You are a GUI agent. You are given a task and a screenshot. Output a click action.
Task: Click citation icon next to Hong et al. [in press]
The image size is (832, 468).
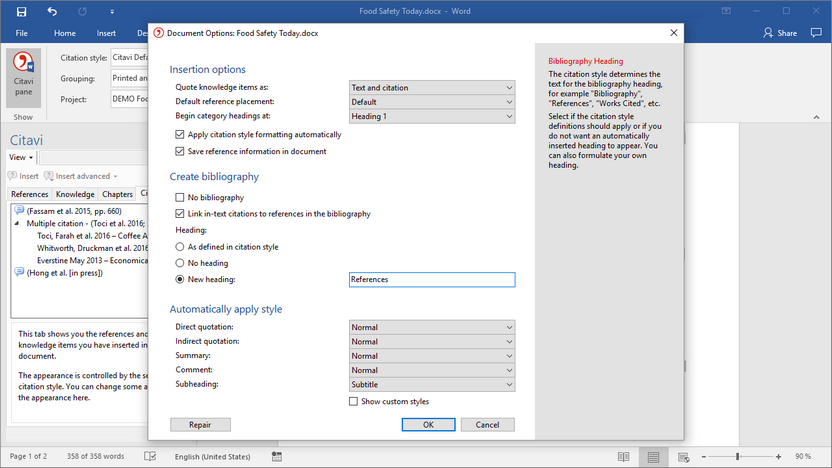pos(19,272)
